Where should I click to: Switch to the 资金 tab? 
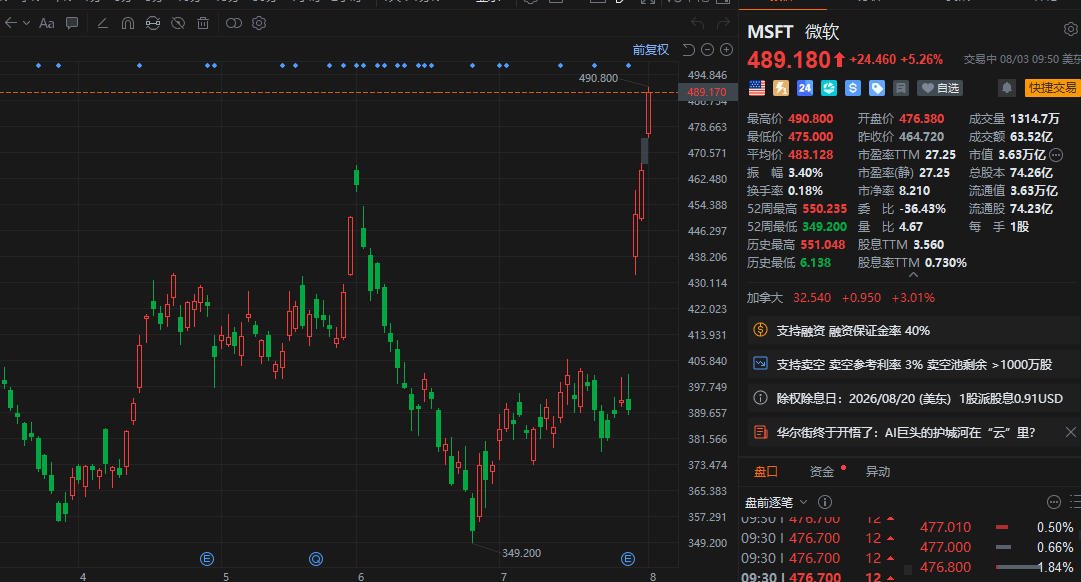[x=822, y=472]
